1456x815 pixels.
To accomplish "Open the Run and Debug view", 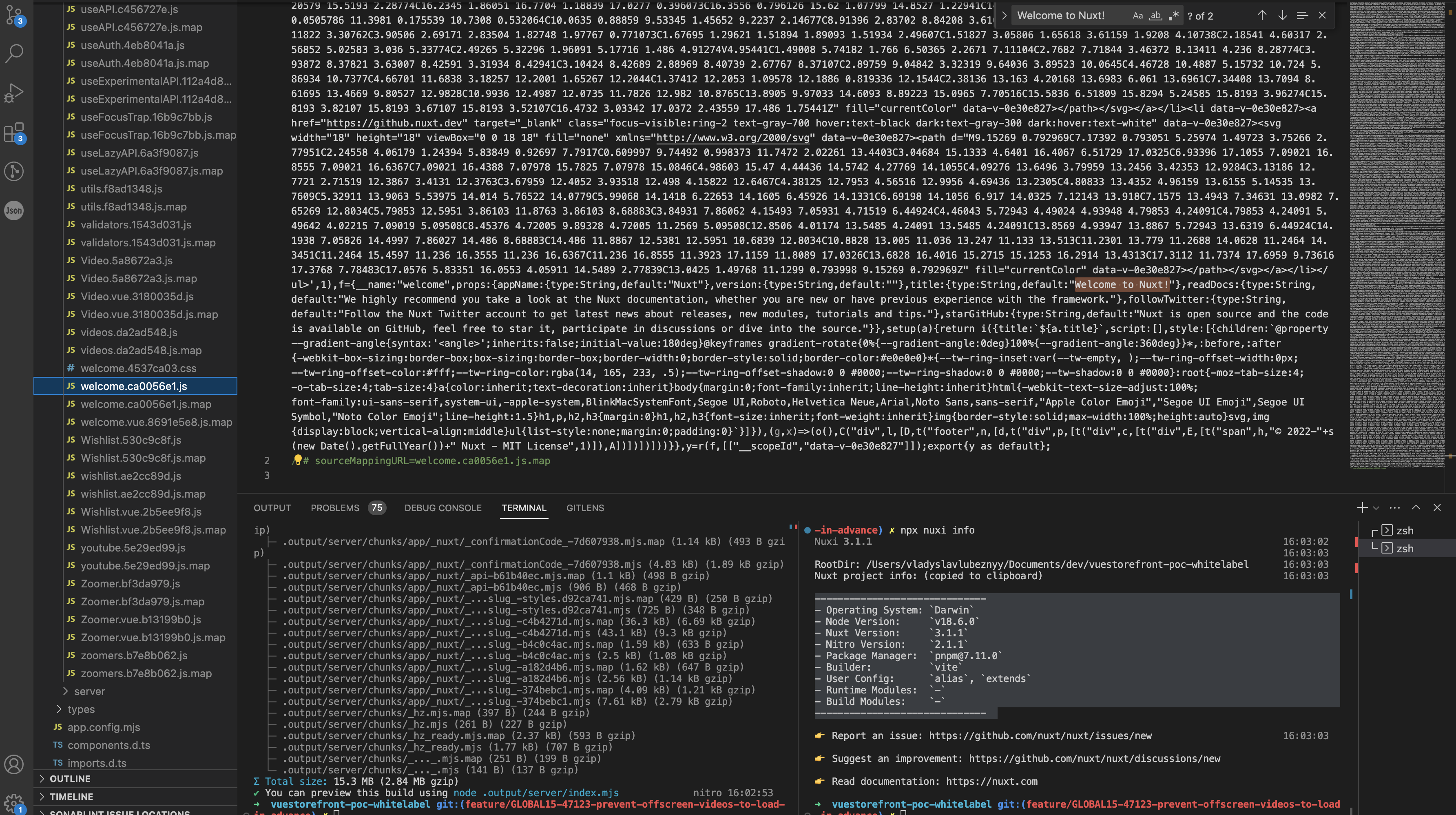I will point(14,92).
